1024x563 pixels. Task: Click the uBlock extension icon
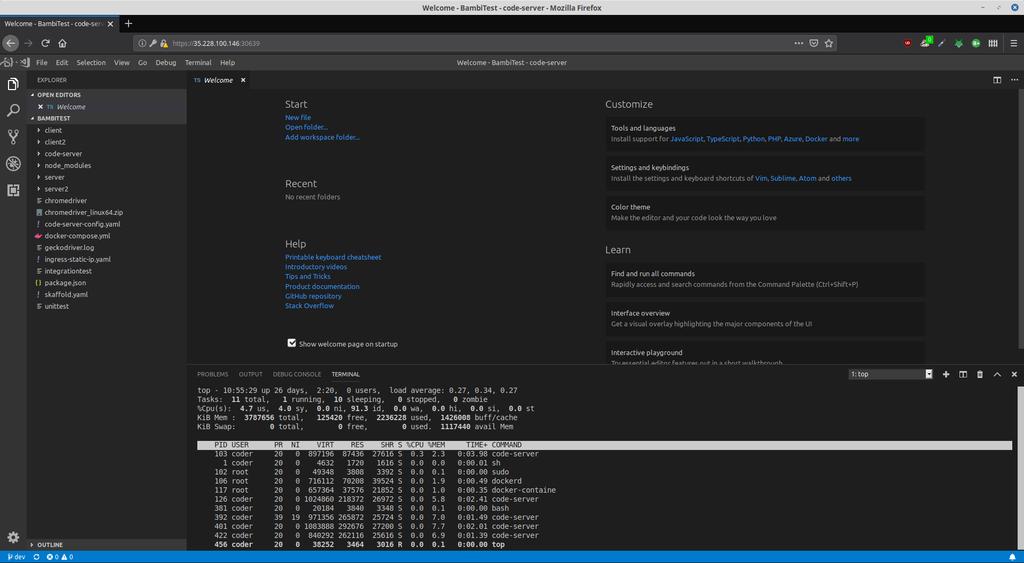pyautogui.click(x=908, y=43)
